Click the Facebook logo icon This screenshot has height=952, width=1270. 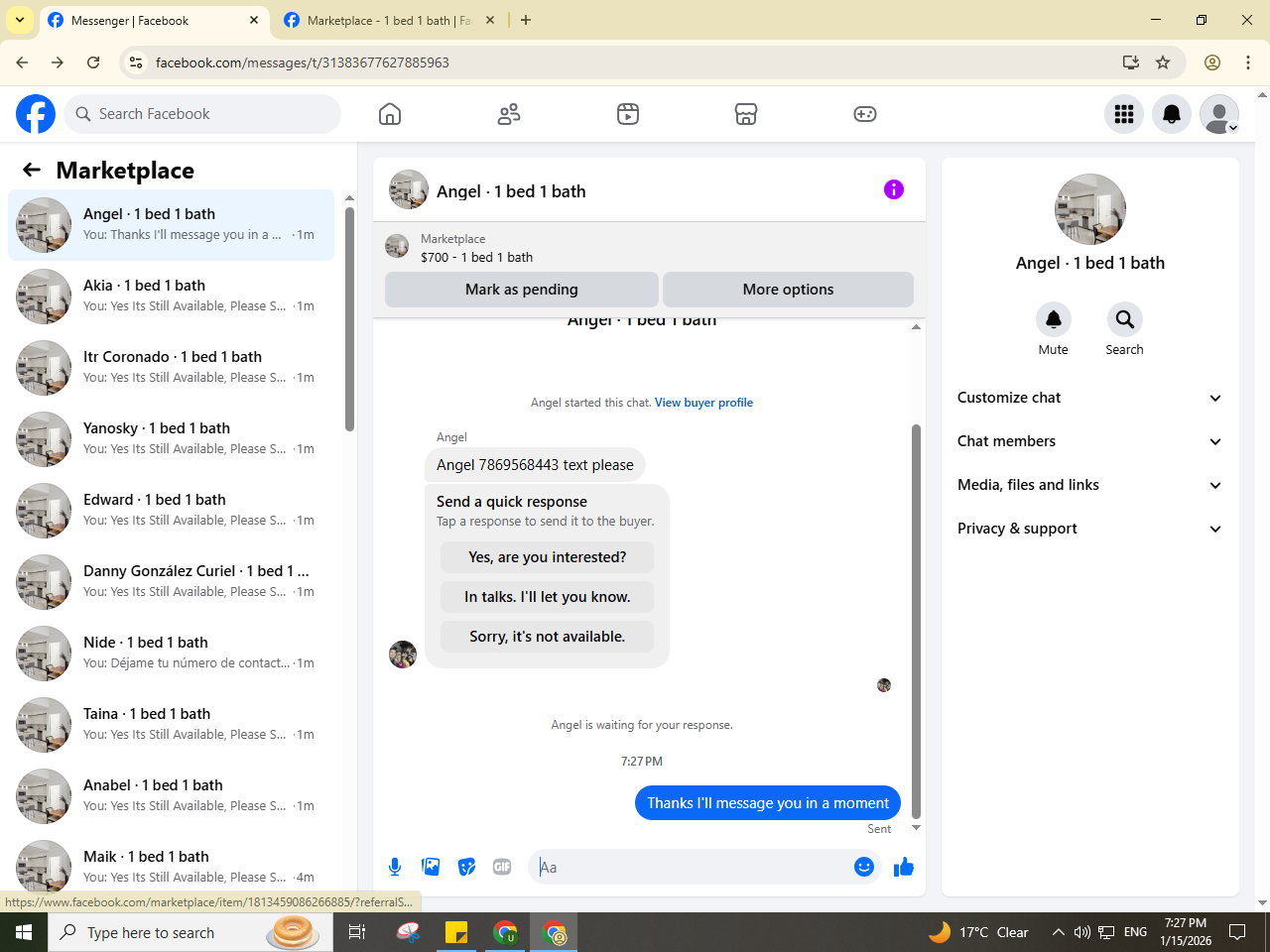pyautogui.click(x=36, y=114)
